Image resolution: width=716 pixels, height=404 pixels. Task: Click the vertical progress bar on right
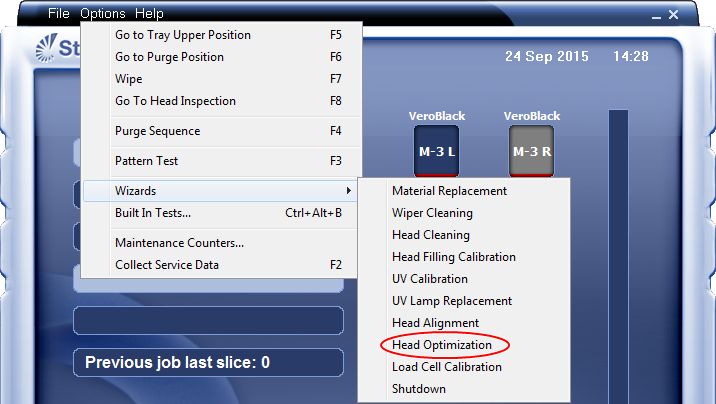pos(618,250)
